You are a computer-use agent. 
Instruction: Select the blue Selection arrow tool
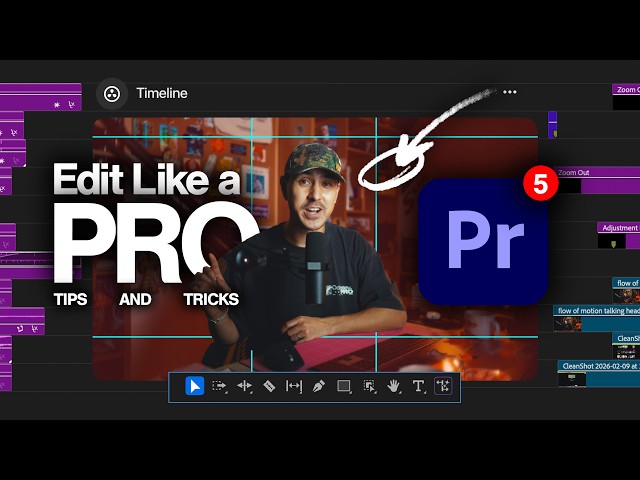[x=195, y=386]
